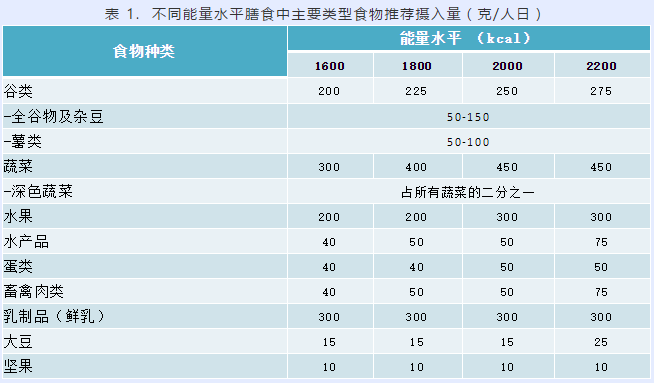The height and width of the screenshot is (383, 654).
Task: Select the row label 水产品
Action: click(x=26, y=242)
